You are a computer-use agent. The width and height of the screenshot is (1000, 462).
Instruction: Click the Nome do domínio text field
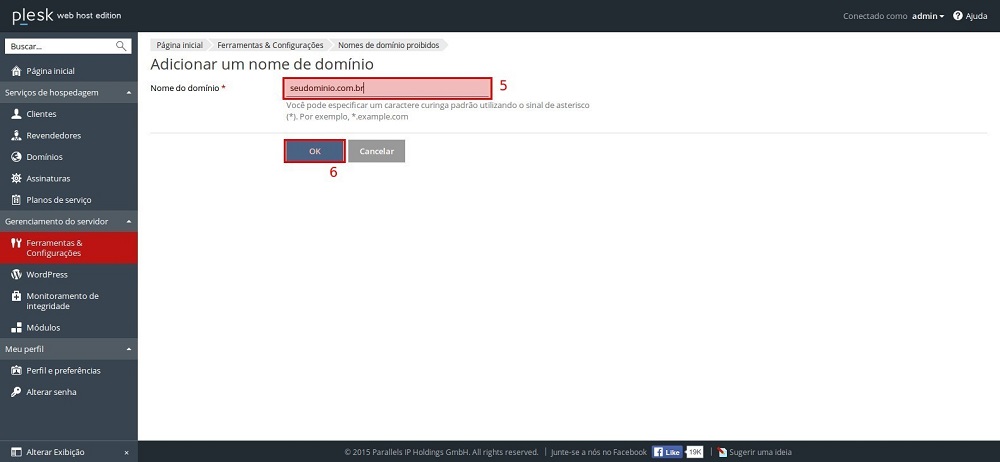[x=387, y=88]
